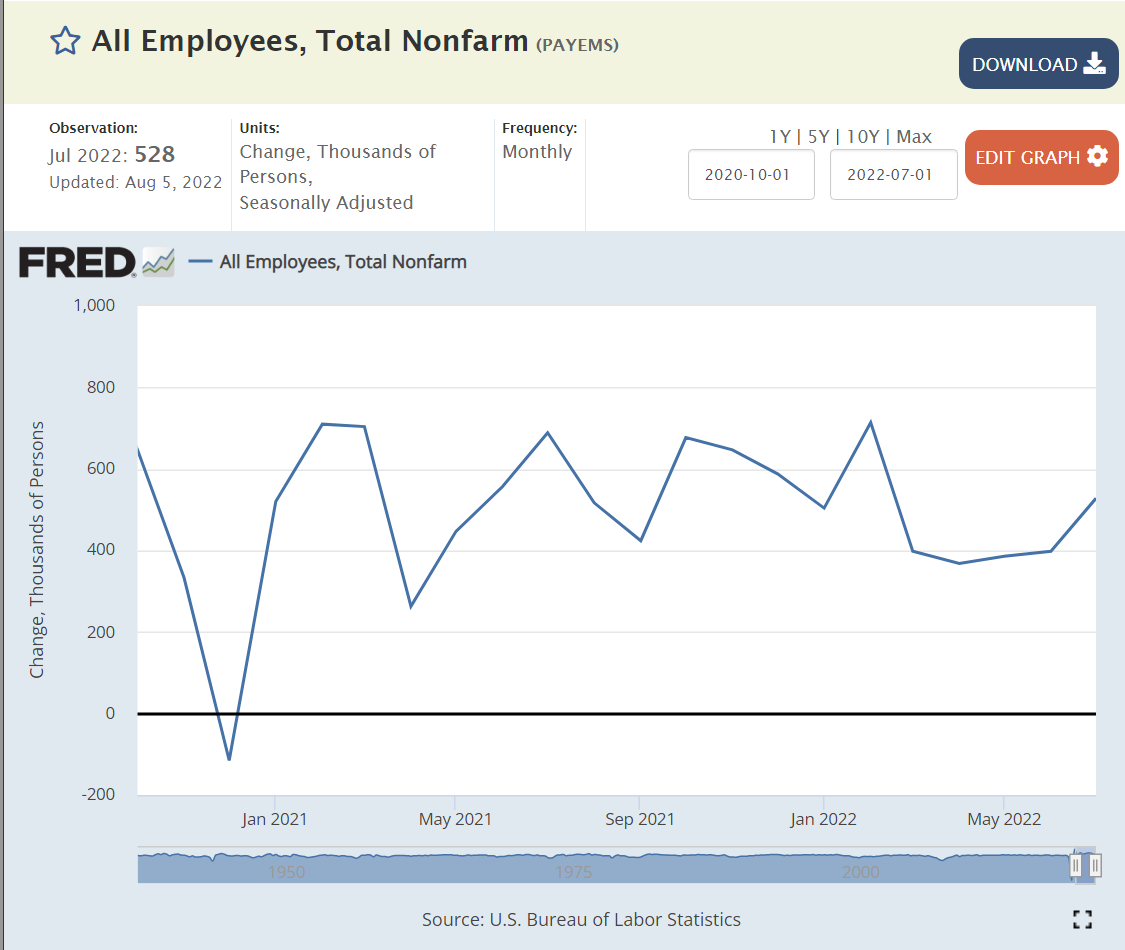This screenshot has height=950, width=1125.
Task: Click the small chart icon beside the FRED logo
Action: pos(158,262)
